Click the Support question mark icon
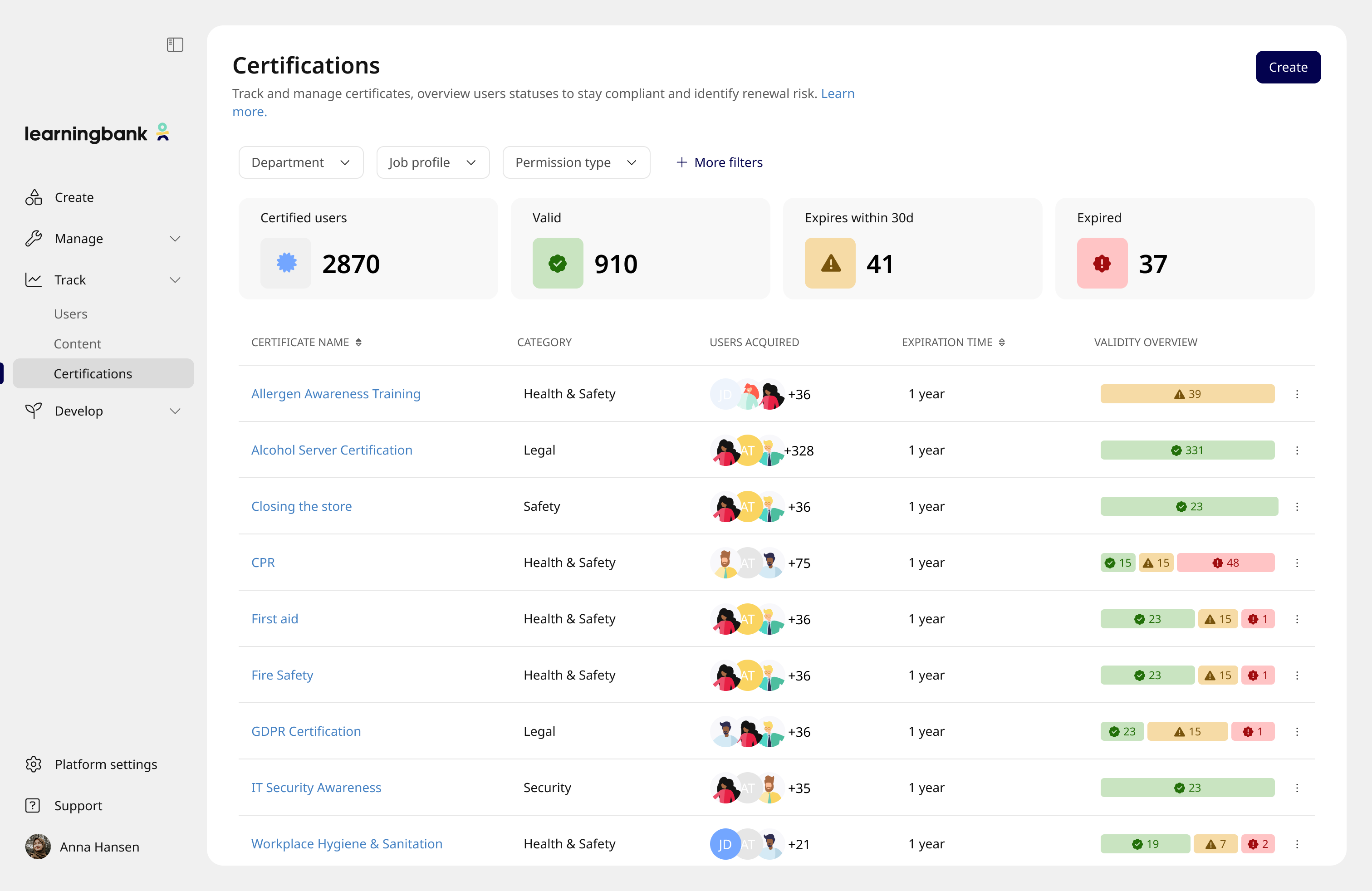This screenshot has height=891, width=1372. (x=33, y=806)
